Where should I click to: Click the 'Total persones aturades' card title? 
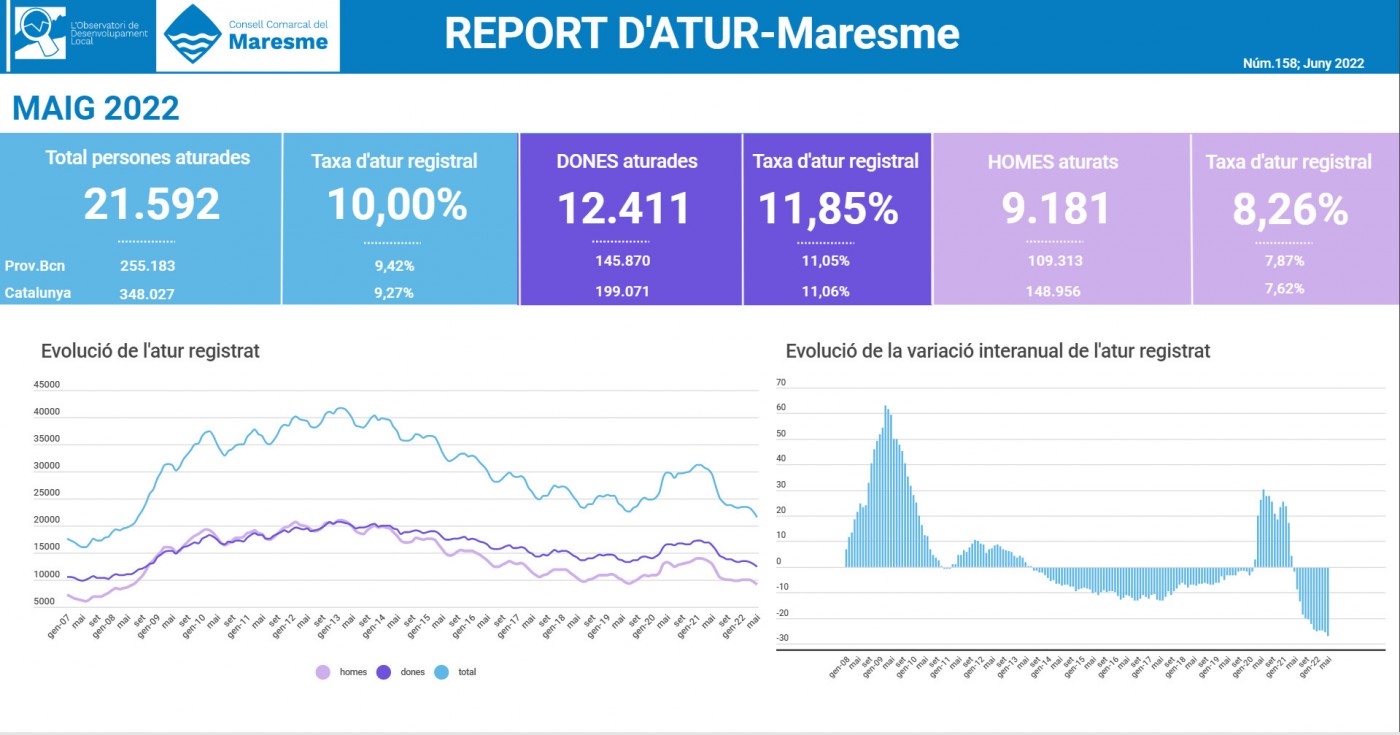pos(148,158)
